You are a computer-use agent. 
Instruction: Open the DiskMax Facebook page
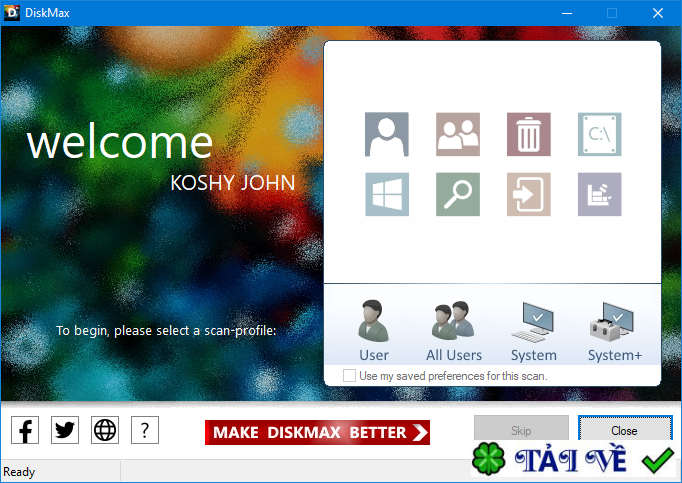[x=25, y=430]
